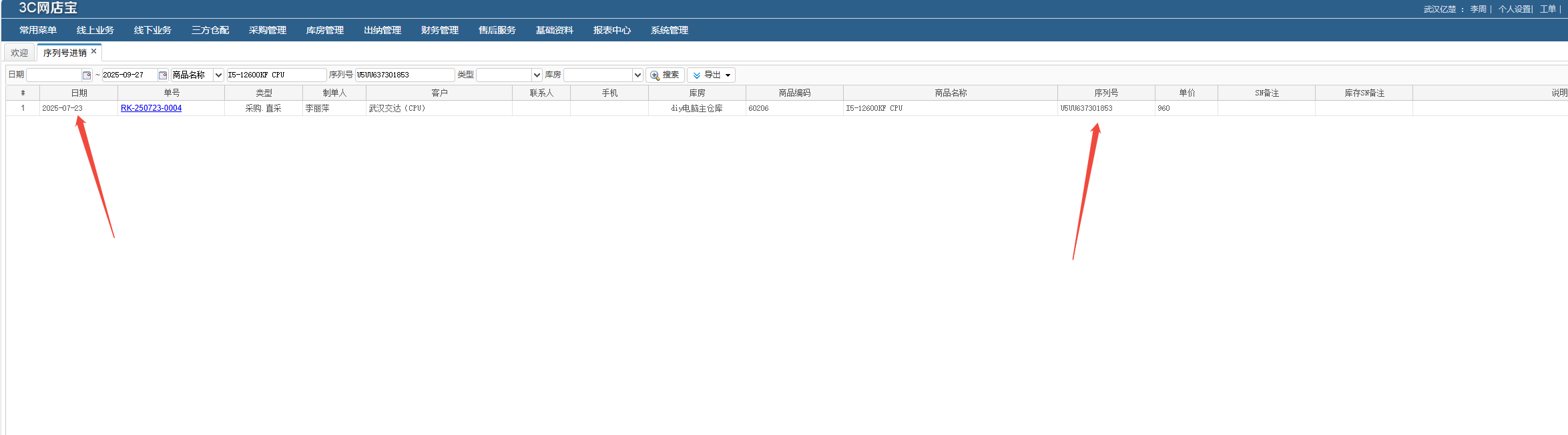The image size is (1568, 435).
Task: Open the start date calendar picker
Action: 87,75
